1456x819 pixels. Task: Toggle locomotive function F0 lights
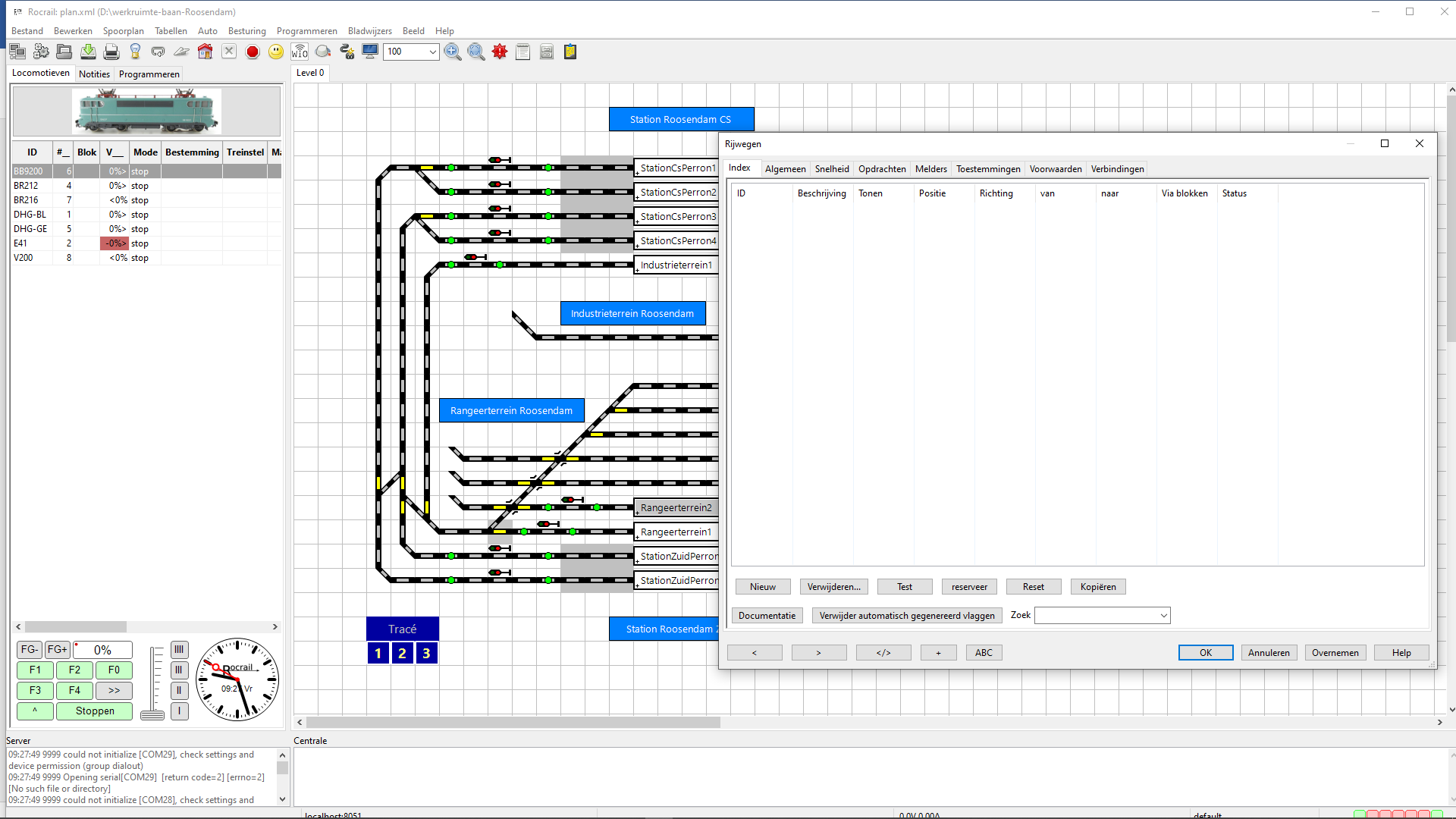(114, 670)
